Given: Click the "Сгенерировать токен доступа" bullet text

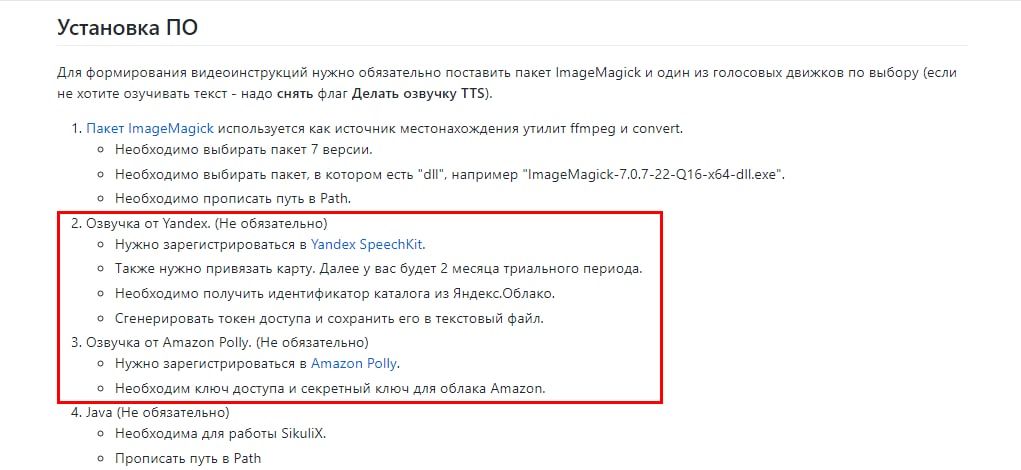Looking at the screenshot, I should (329, 319).
